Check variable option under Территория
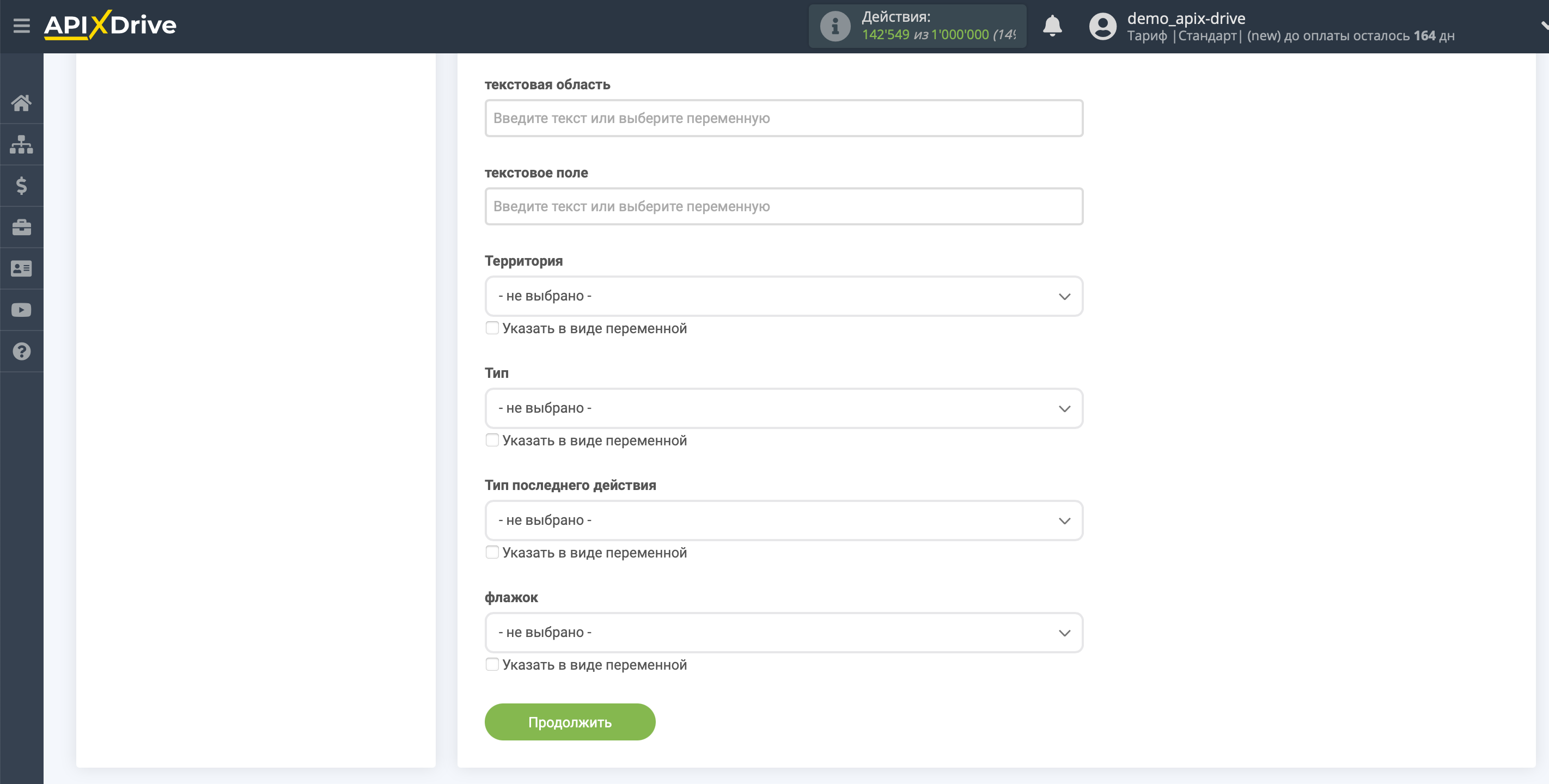Viewport: 1549px width, 784px height. [492, 328]
